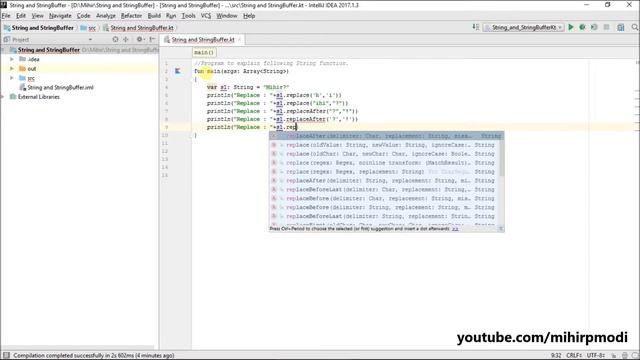
Task: Select the out folder in tree
Action: click(x=32, y=69)
